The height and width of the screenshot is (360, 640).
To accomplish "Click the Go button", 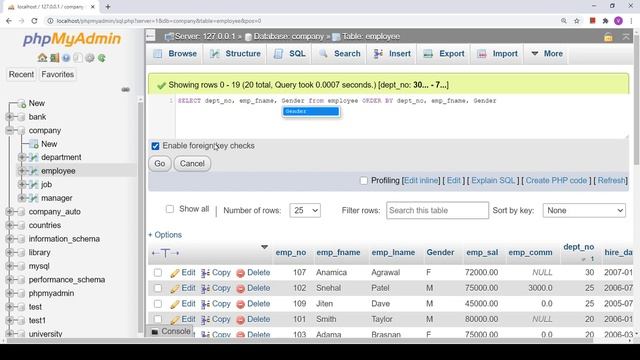I will [x=160, y=164].
